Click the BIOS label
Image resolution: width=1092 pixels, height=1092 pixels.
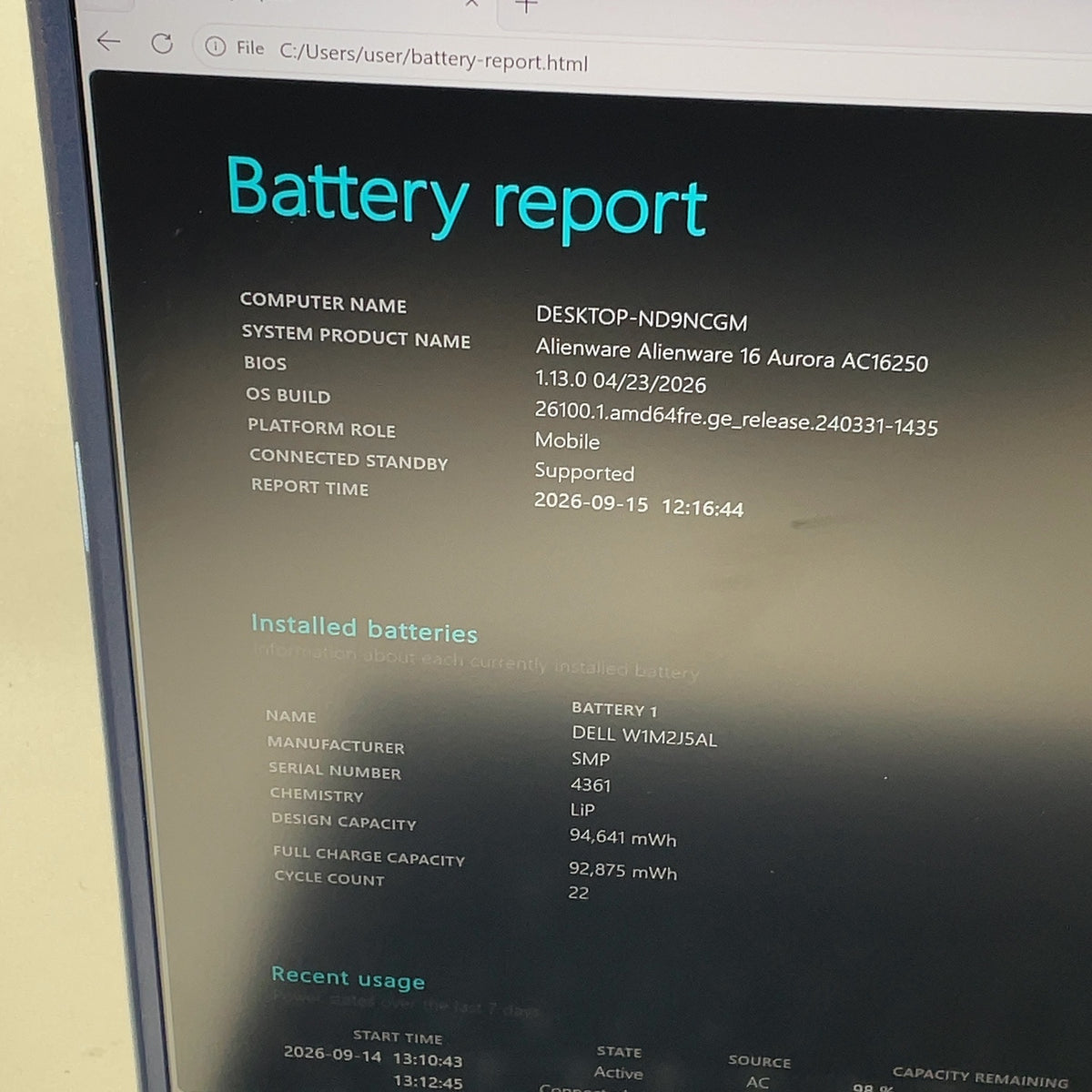pos(265,362)
